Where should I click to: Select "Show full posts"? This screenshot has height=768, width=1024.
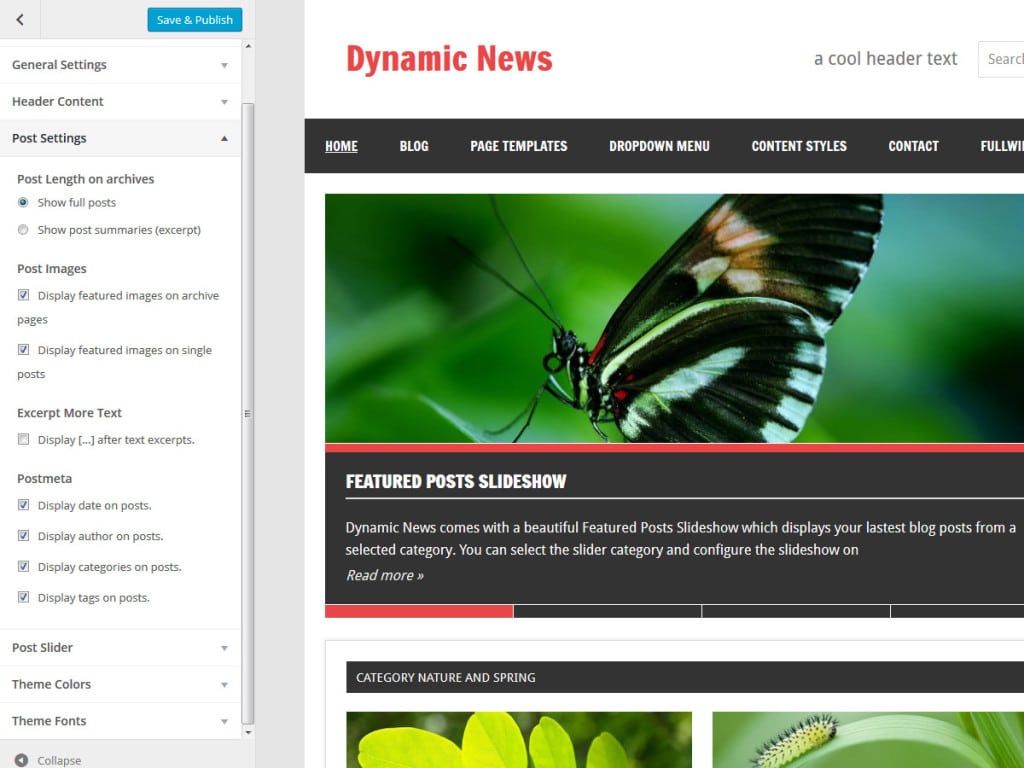point(23,202)
